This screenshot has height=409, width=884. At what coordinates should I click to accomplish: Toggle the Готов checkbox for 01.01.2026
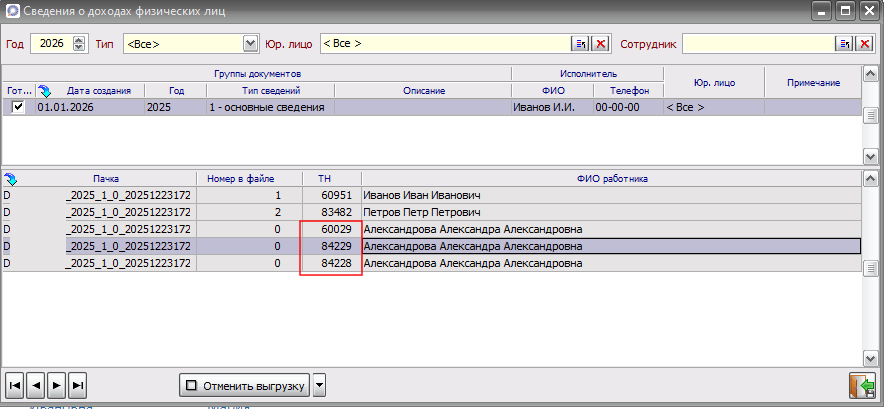[17, 107]
